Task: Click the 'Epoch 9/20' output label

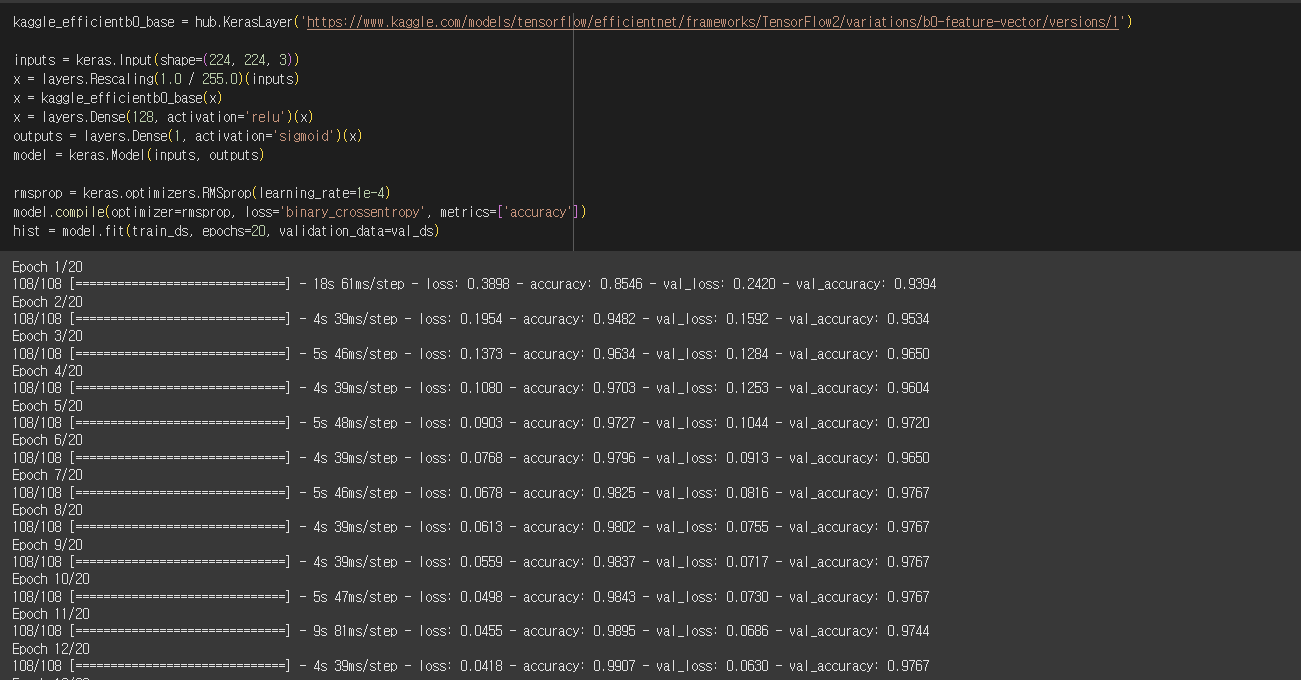Action: (x=47, y=545)
